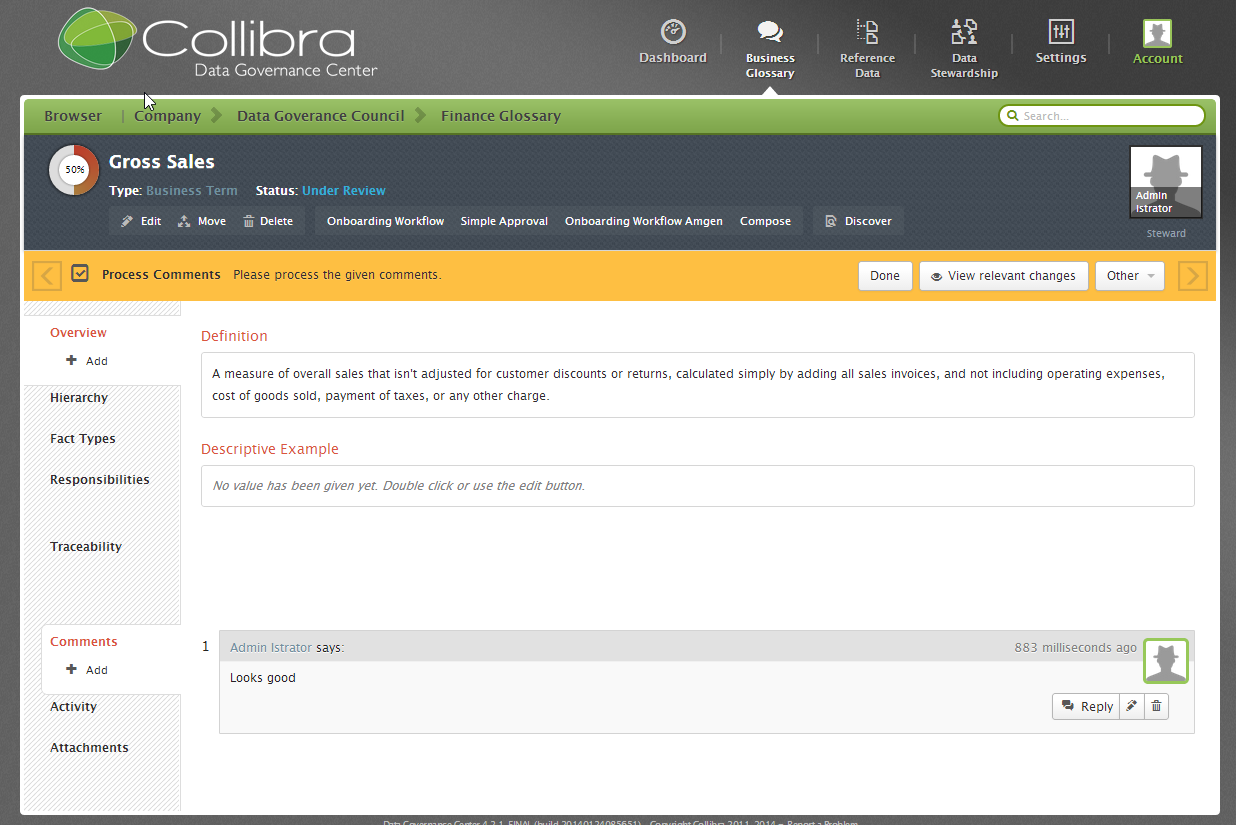
Task: Click the Descriptive Example empty field
Action: (x=698, y=486)
